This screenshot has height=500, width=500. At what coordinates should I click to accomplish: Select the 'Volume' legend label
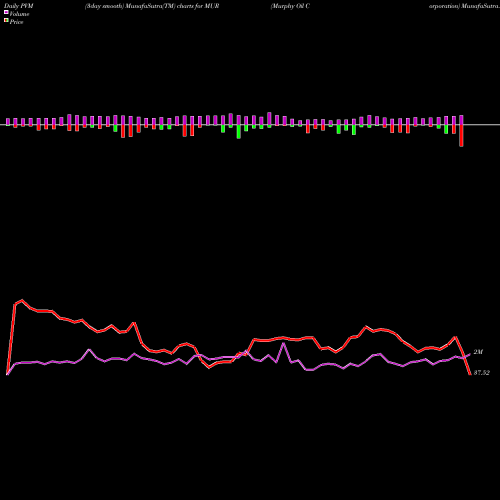pyautogui.click(x=19, y=14)
